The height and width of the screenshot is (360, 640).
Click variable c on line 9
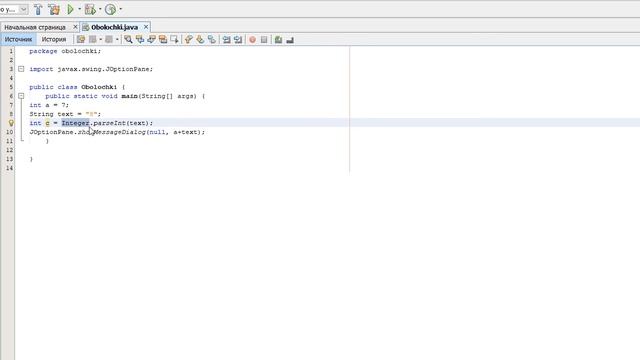[x=47, y=123]
